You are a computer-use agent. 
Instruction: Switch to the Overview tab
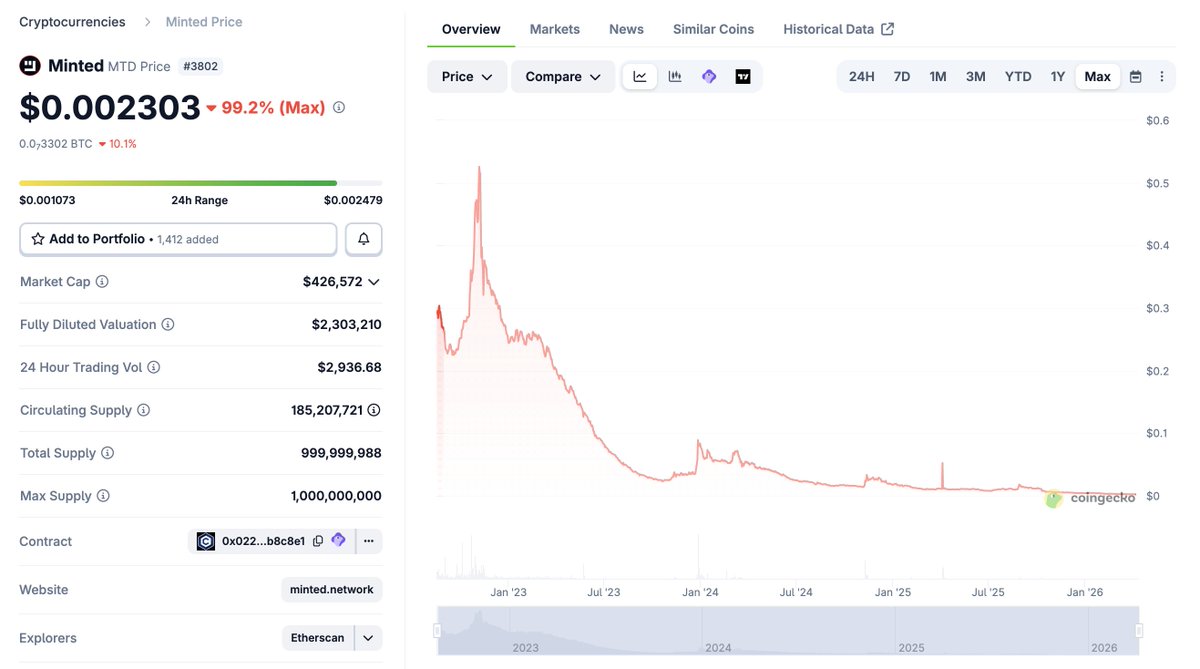point(471,29)
